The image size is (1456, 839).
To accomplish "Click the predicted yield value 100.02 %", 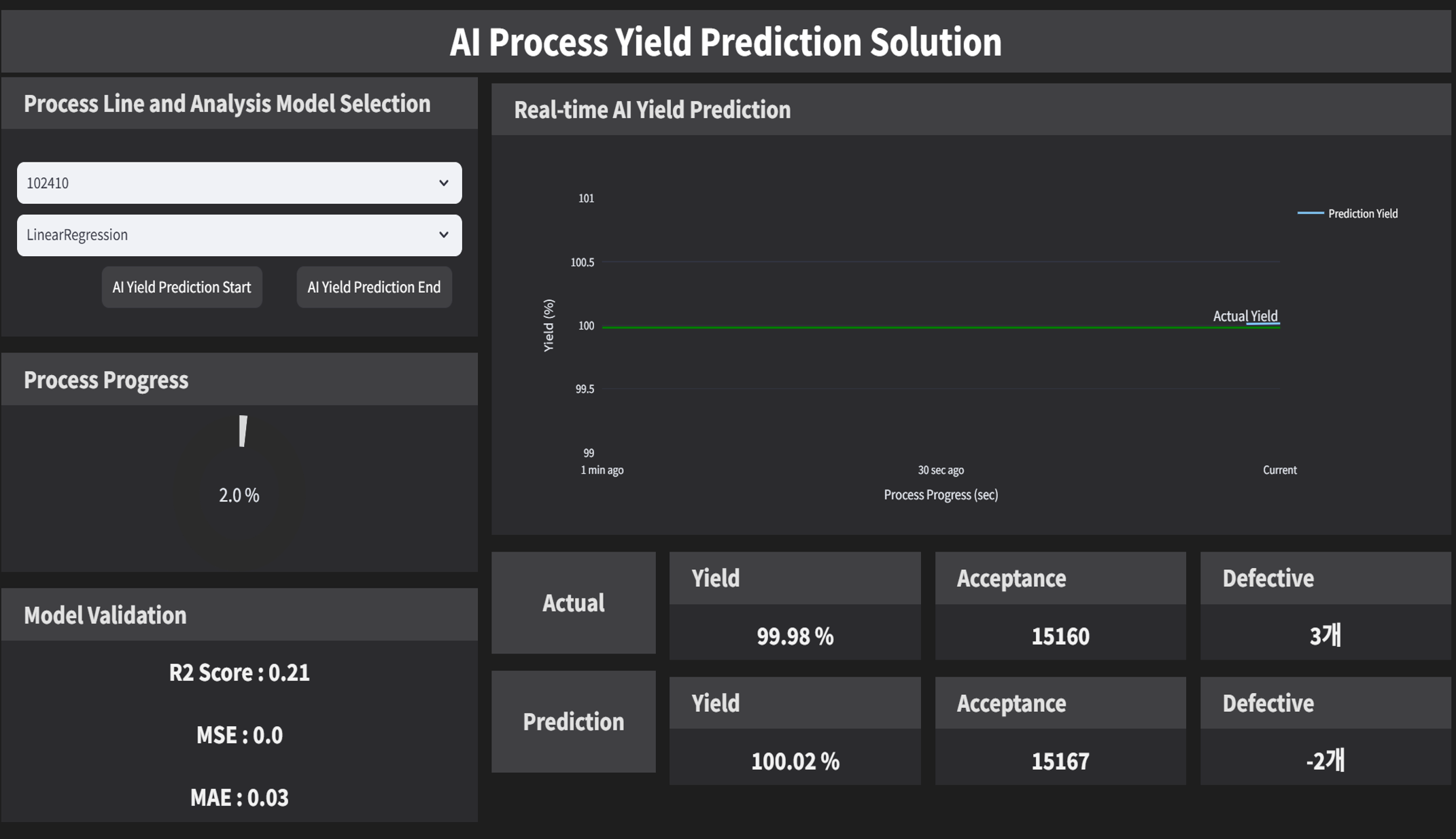I will 795,761.
